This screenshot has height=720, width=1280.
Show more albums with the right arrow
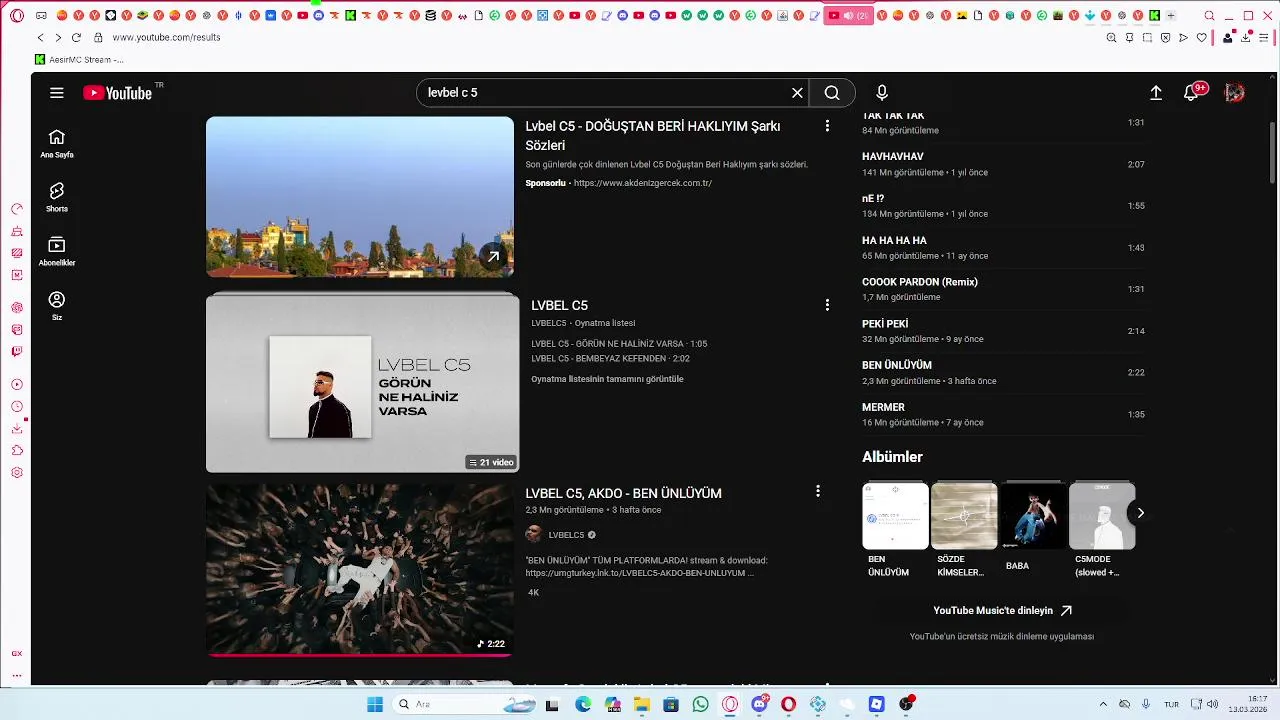point(1140,513)
